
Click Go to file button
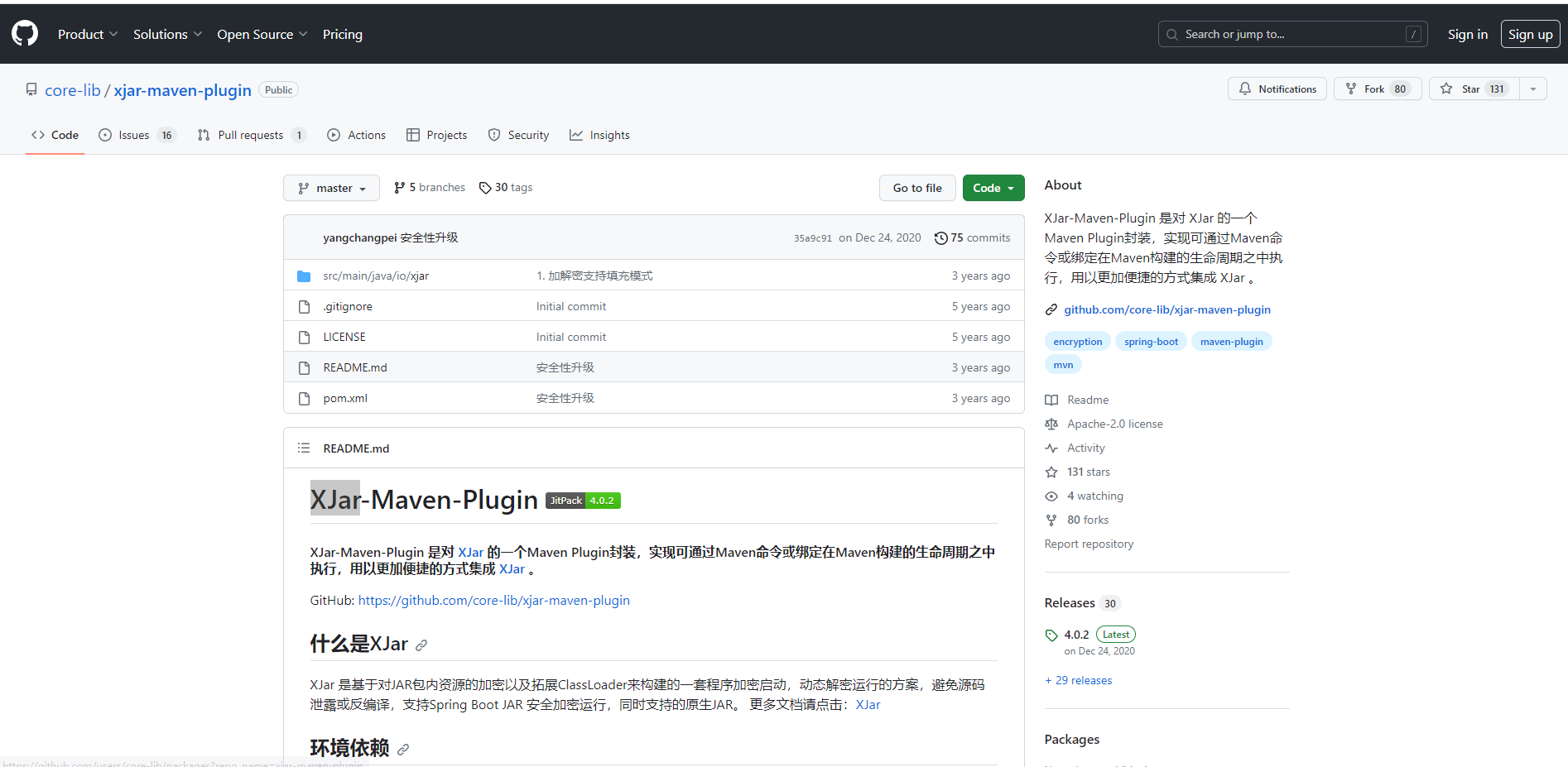tap(917, 188)
